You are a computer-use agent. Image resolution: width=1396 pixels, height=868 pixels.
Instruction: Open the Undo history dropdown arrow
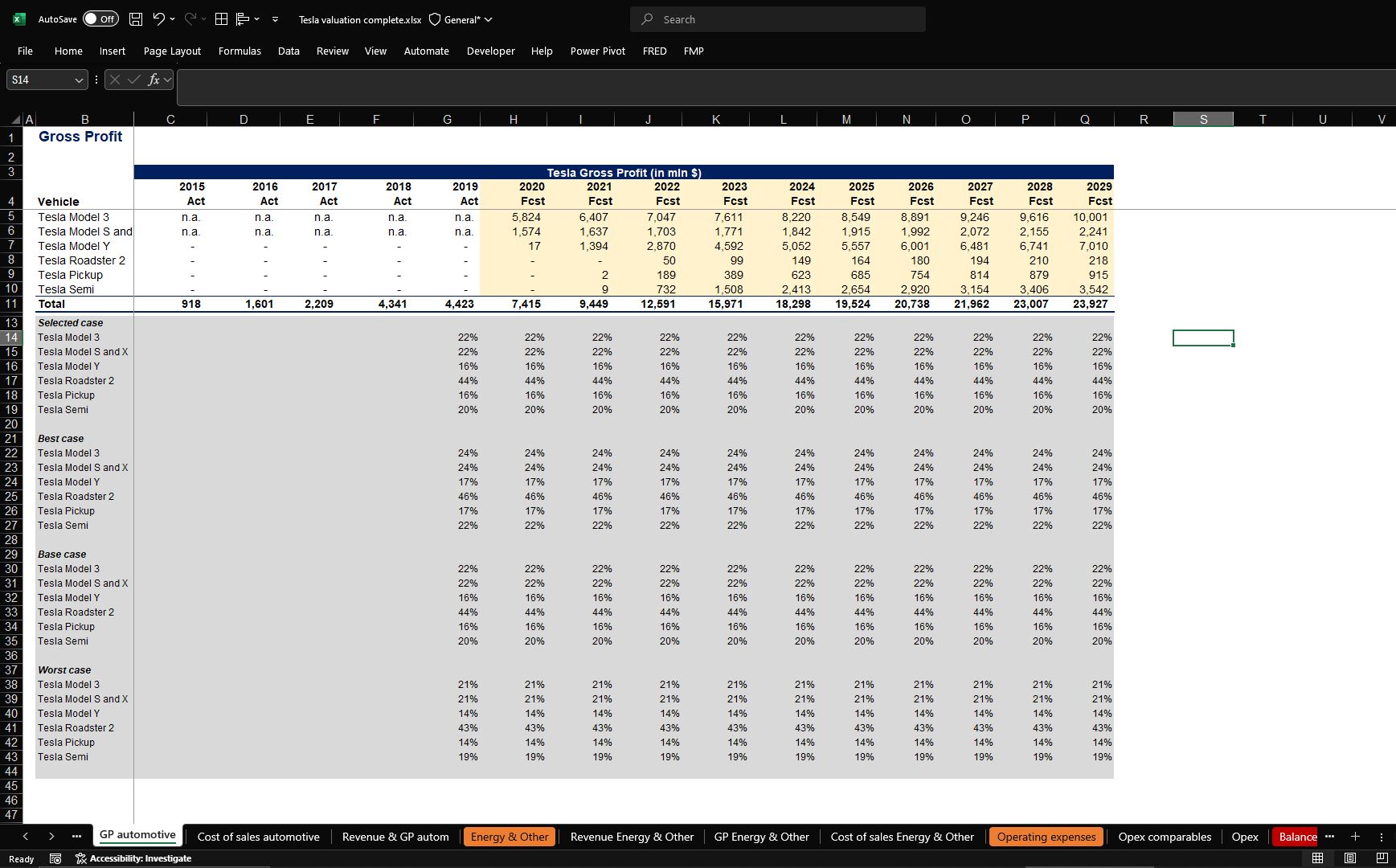tap(172, 19)
